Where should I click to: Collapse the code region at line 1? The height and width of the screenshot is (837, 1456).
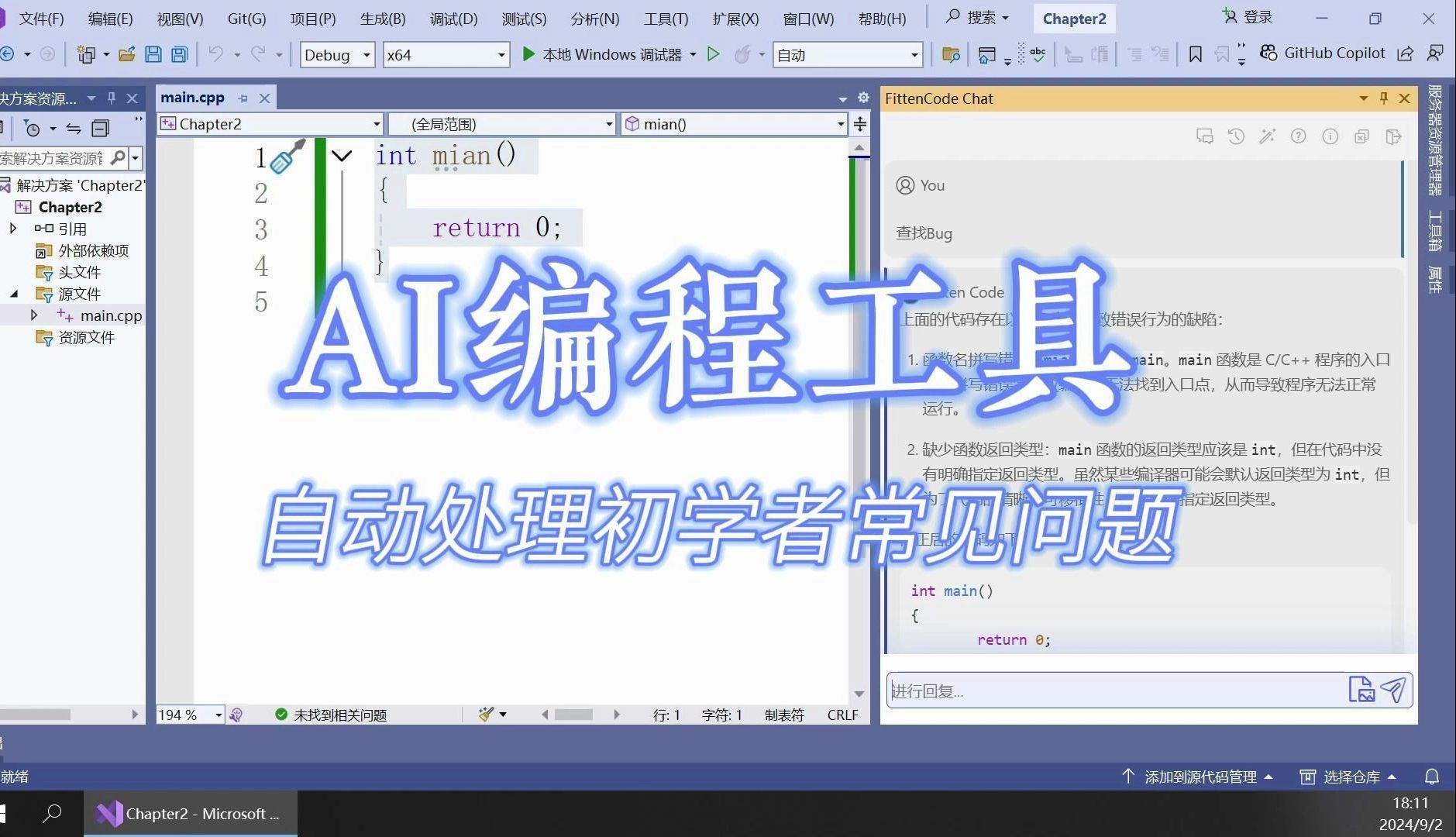(x=342, y=155)
